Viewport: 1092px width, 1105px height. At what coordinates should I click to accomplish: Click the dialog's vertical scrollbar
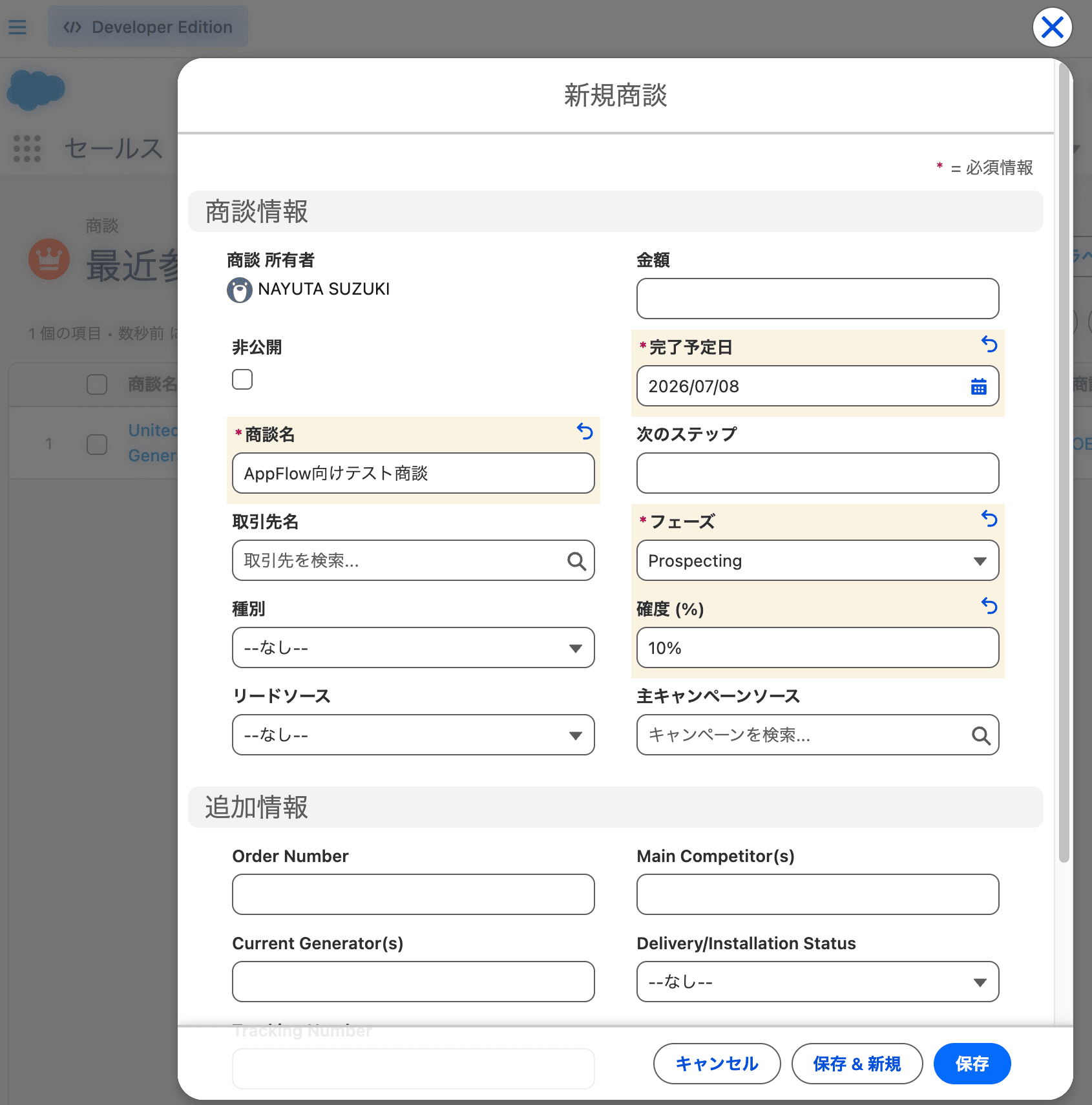(1064, 463)
